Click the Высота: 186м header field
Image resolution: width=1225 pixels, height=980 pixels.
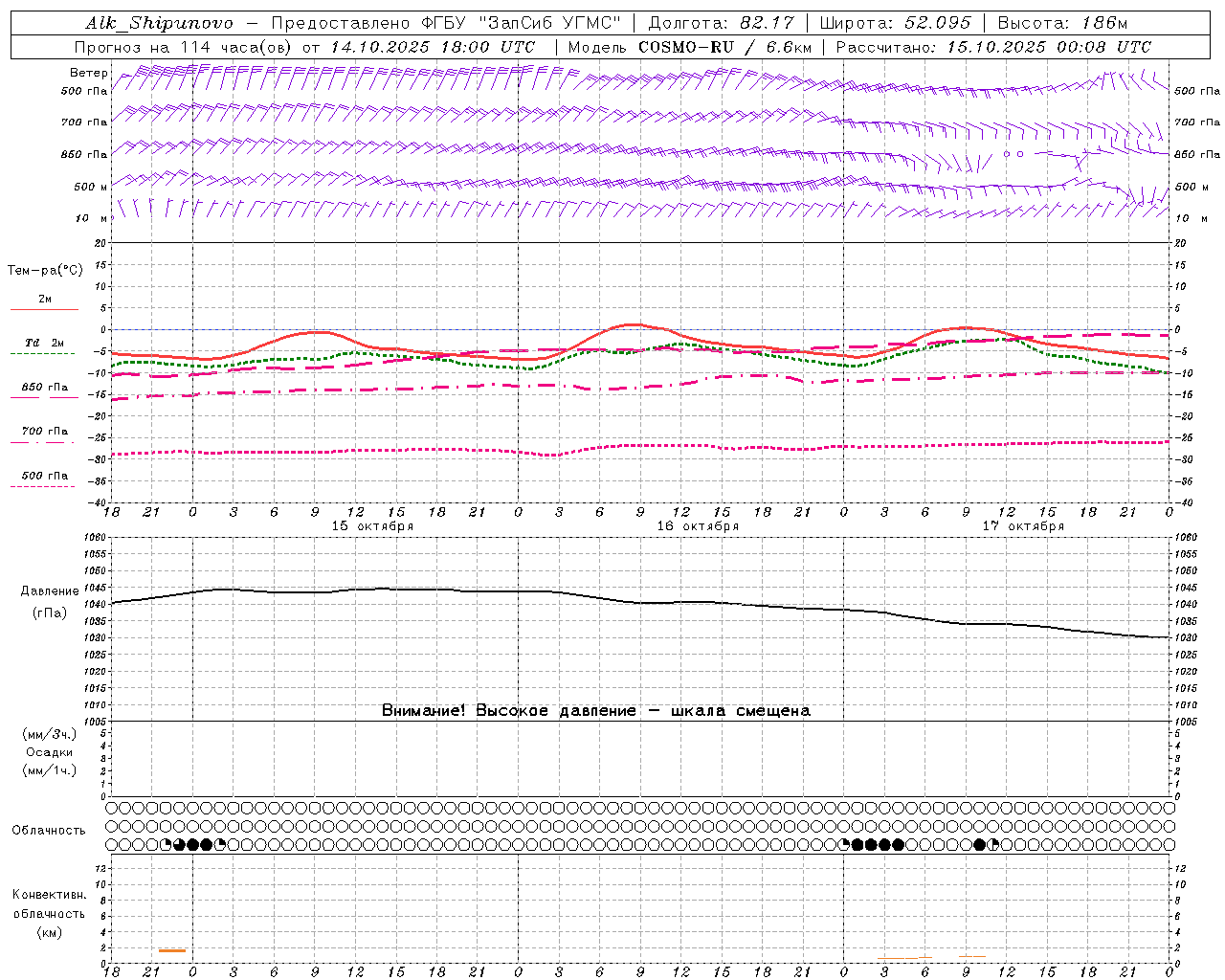click(x=1062, y=23)
